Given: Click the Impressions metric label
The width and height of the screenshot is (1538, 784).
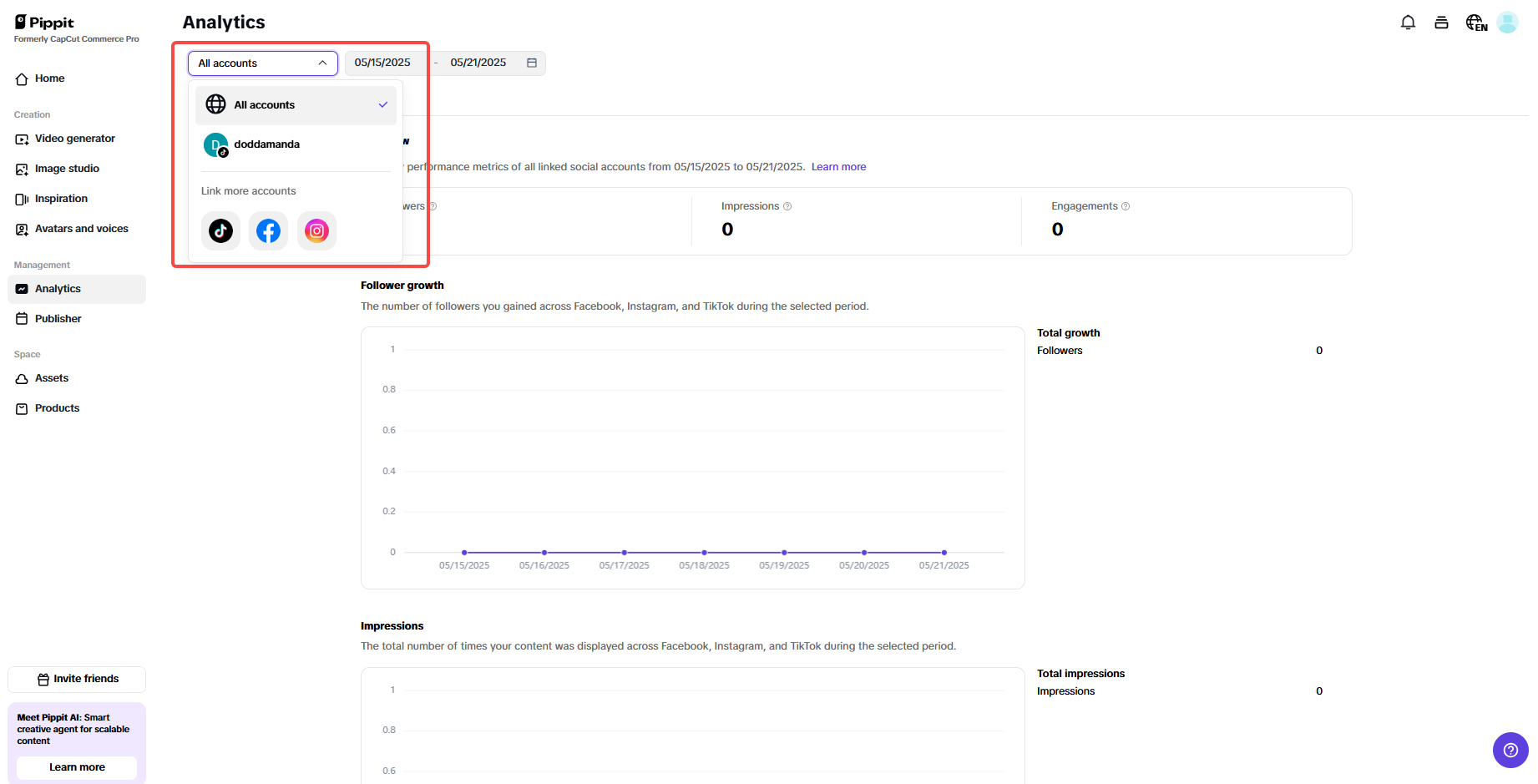Looking at the screenshot, I should pyautogui.click(x=751, y=206).
